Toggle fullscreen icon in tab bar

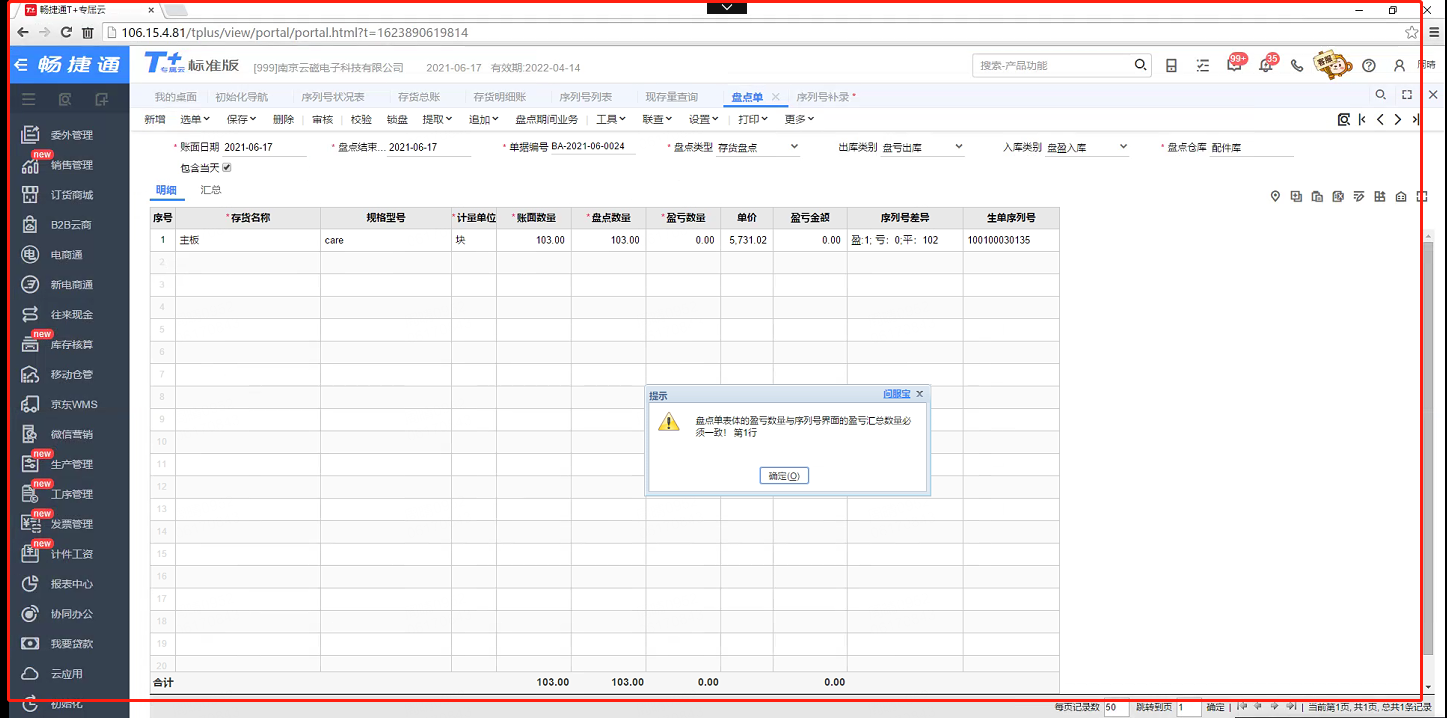tap(1407, 95)
